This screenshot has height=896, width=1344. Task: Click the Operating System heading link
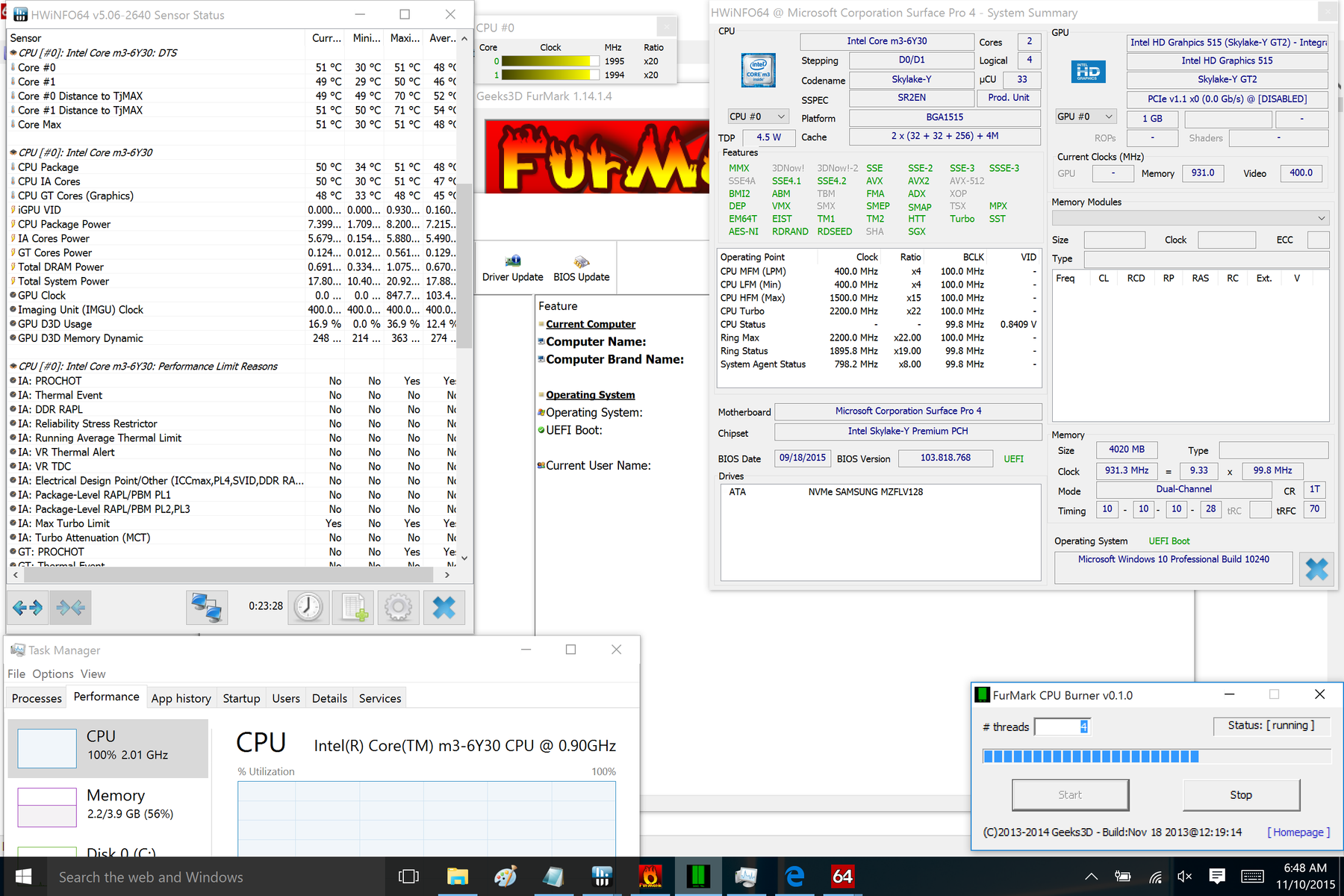point(591,395)
